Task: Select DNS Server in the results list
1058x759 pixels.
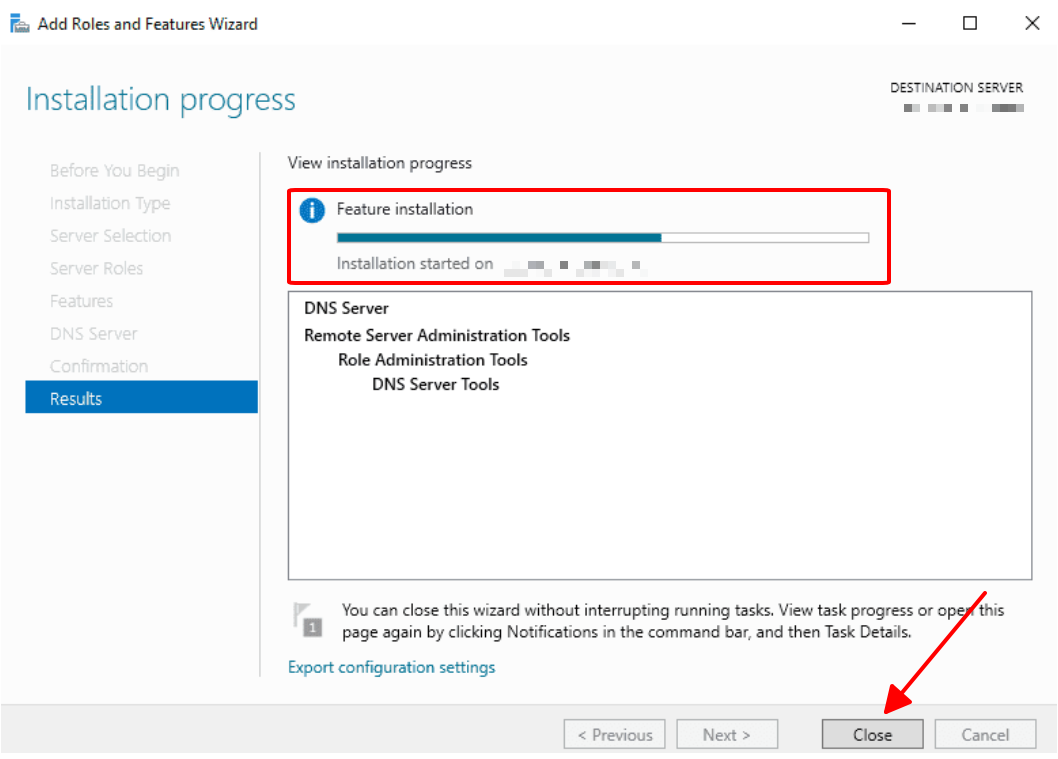Action: [346, 308]
